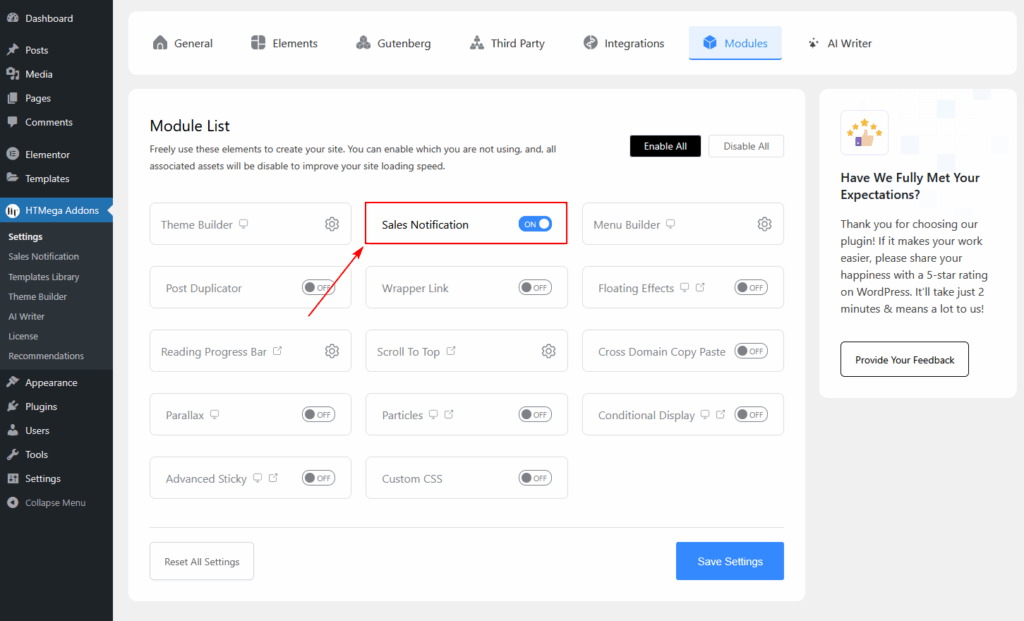This screenshot has width=1024, height=621.
Task: Turn off the Sales Notification toggle
Action: 535,224
